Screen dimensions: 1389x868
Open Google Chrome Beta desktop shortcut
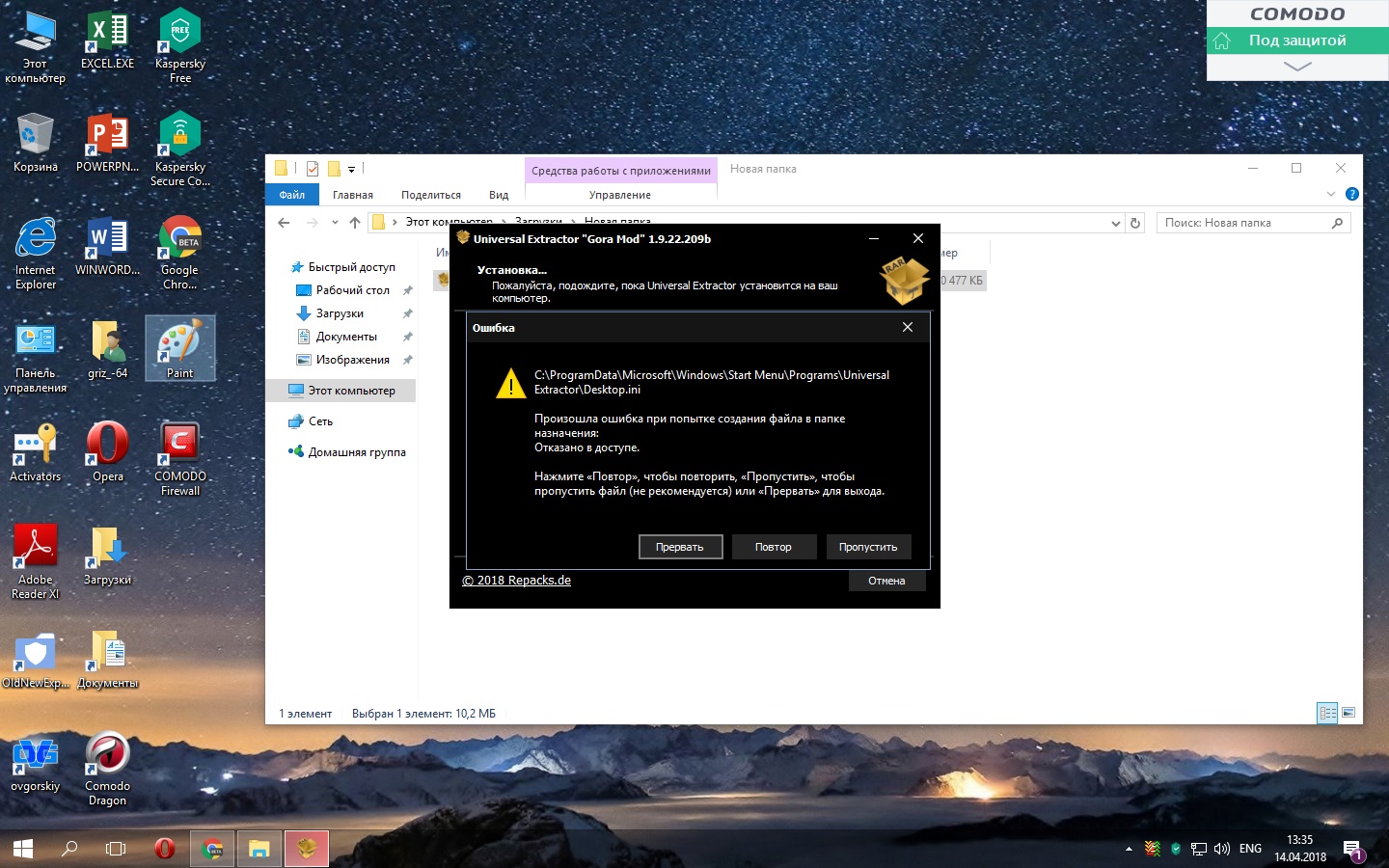click(x=179, y=252)
